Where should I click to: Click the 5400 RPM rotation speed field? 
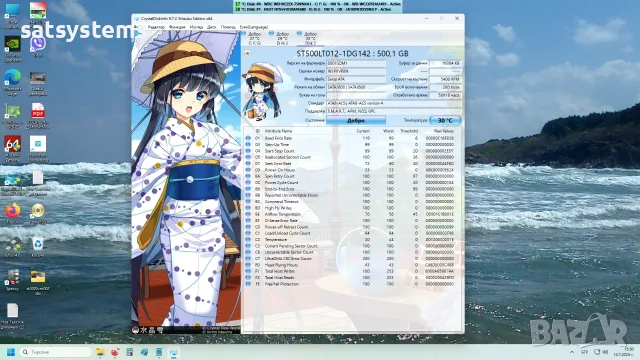coord(445,79)
